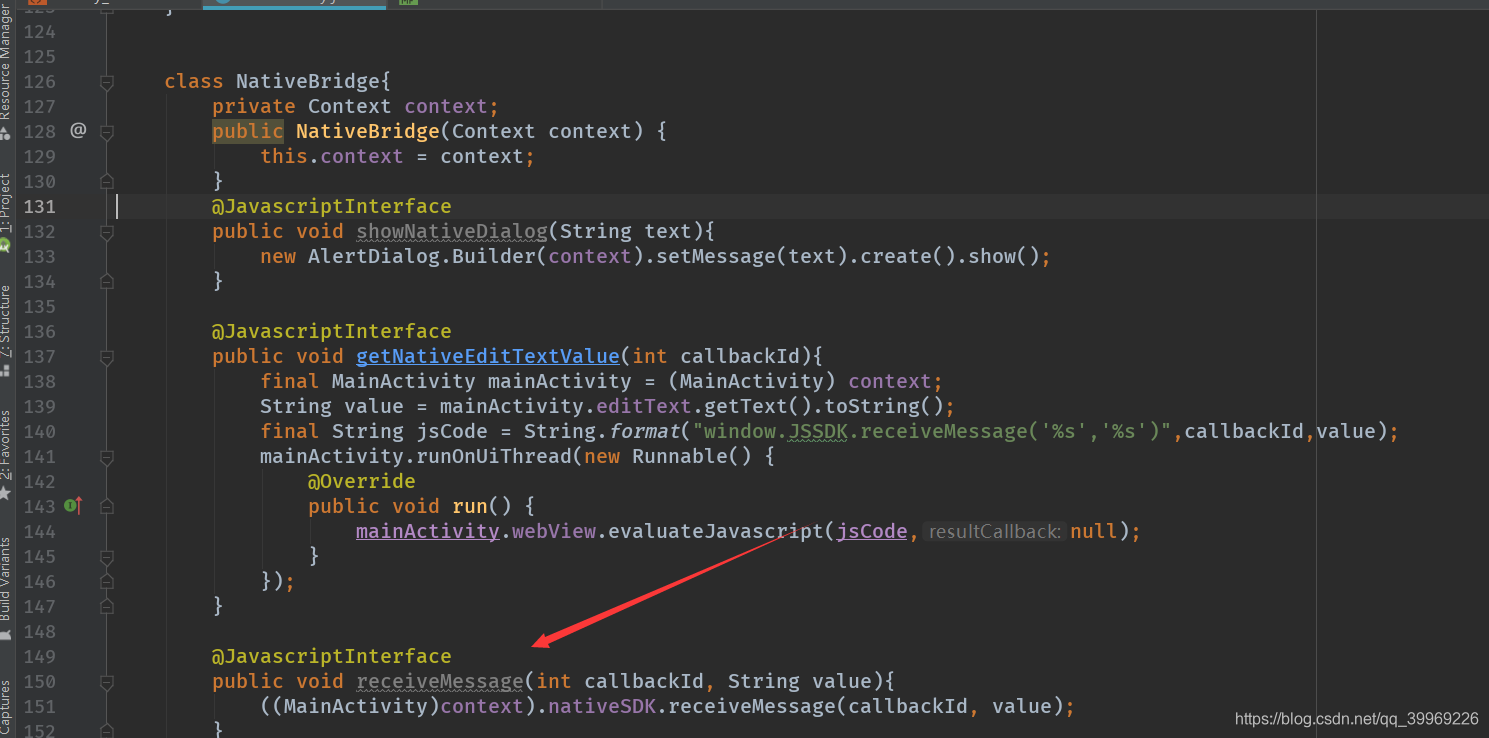Click the jsCode argument on line 144
Viewport: 1489px width, 738px height.
[872, 531]
